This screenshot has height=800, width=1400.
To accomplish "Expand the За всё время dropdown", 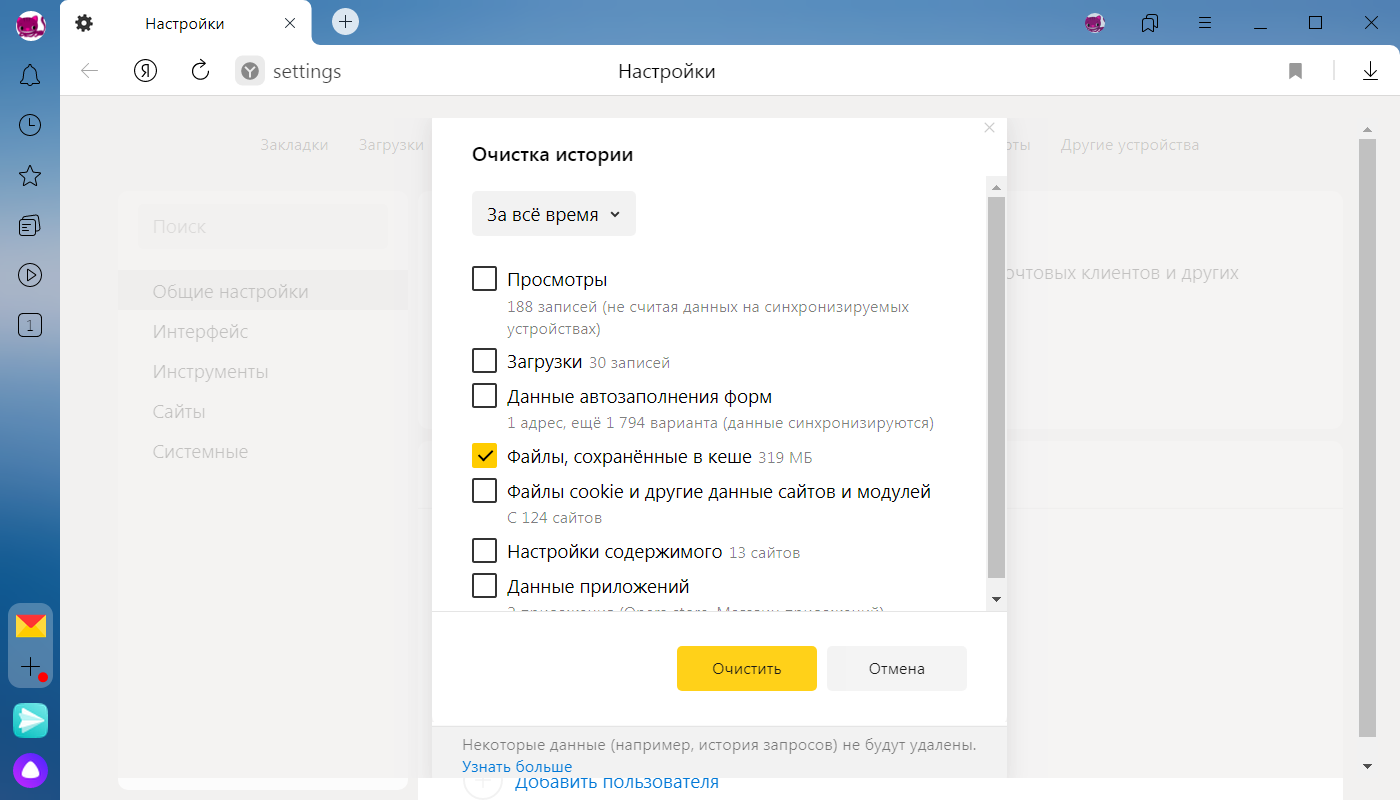I will point(553,214).
